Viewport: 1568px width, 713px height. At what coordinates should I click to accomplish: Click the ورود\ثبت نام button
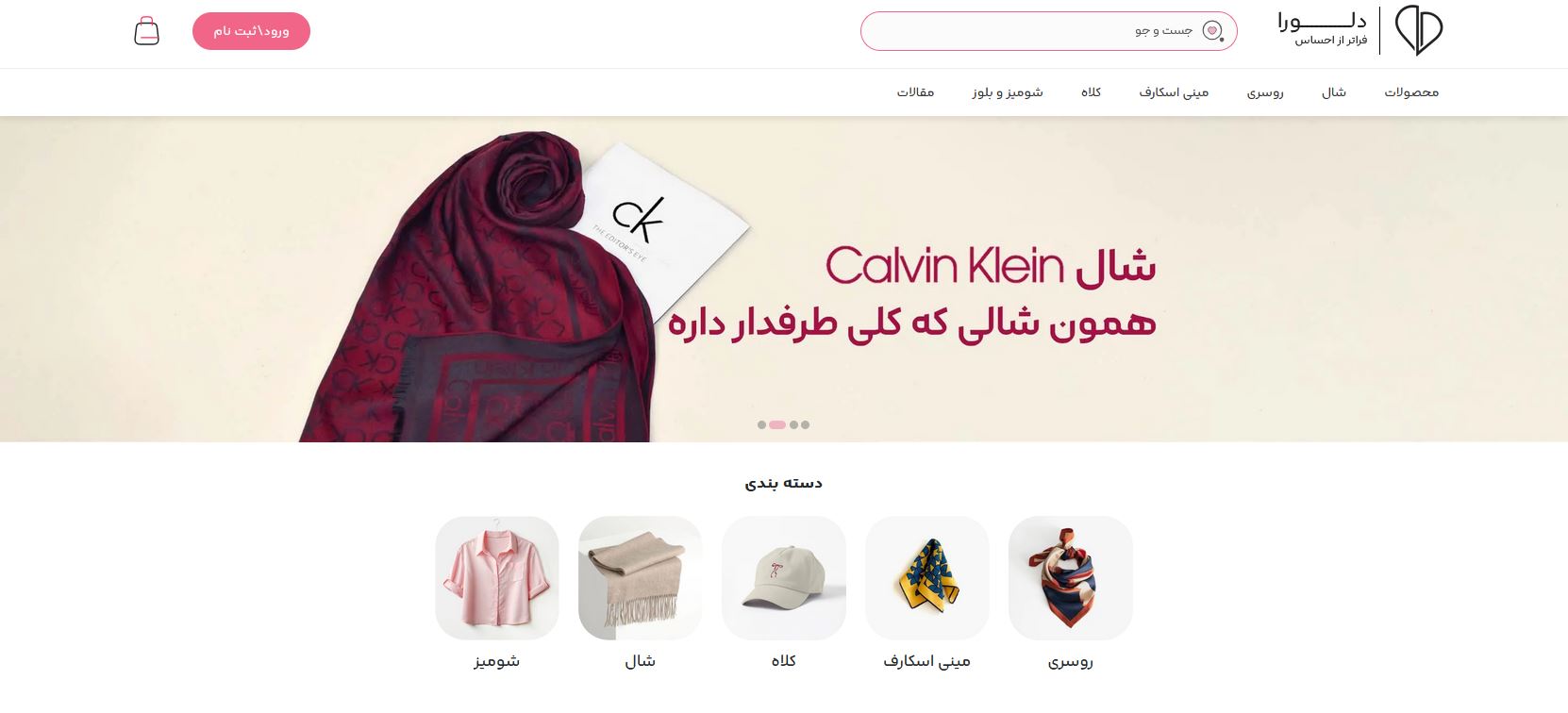coord(251,31)
